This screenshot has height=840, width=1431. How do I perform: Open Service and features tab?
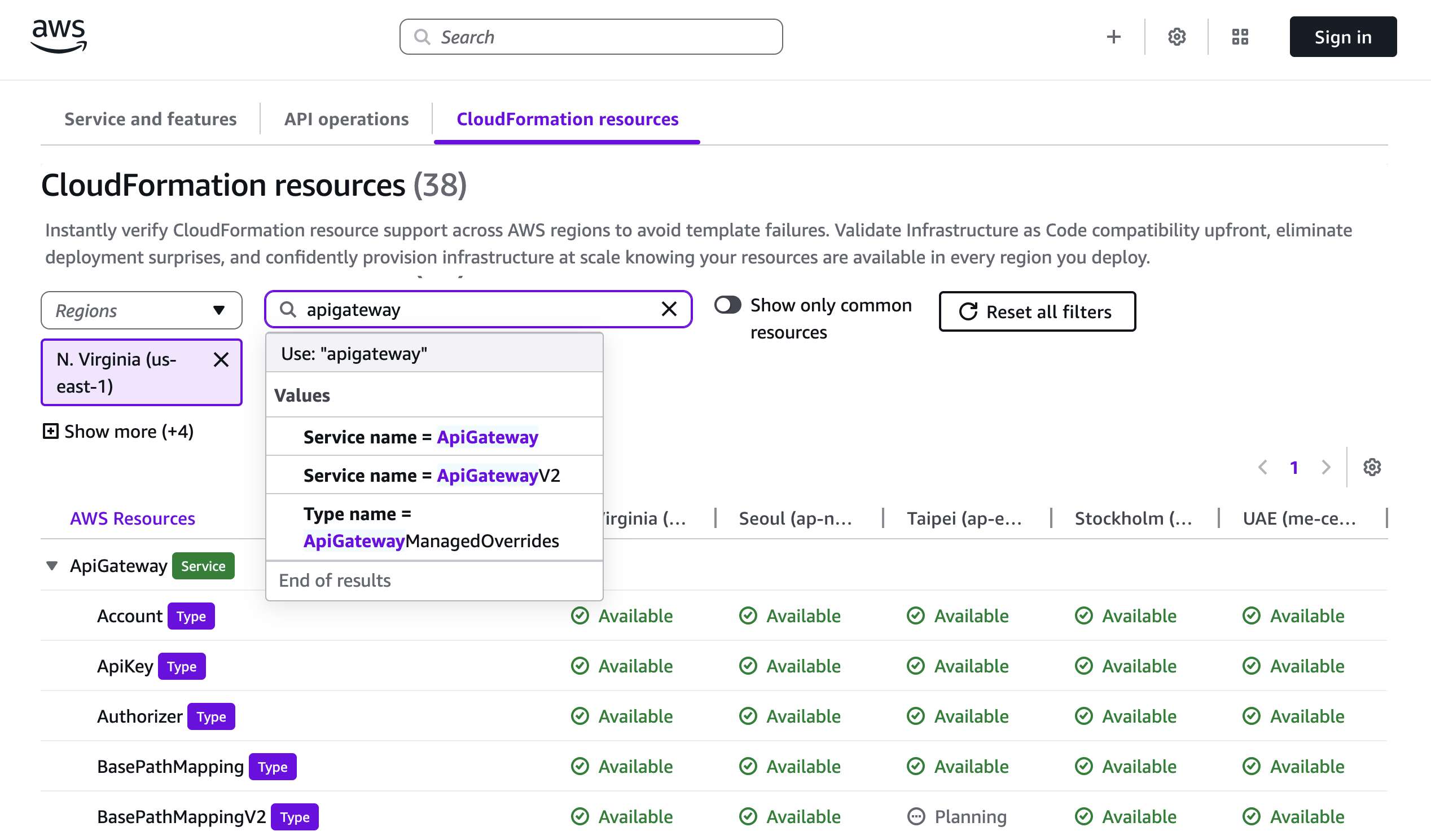point(150,119)
